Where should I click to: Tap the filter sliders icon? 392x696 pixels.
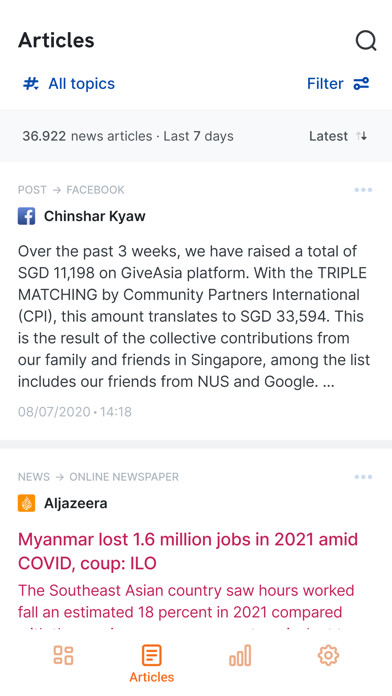coord(361,83)
